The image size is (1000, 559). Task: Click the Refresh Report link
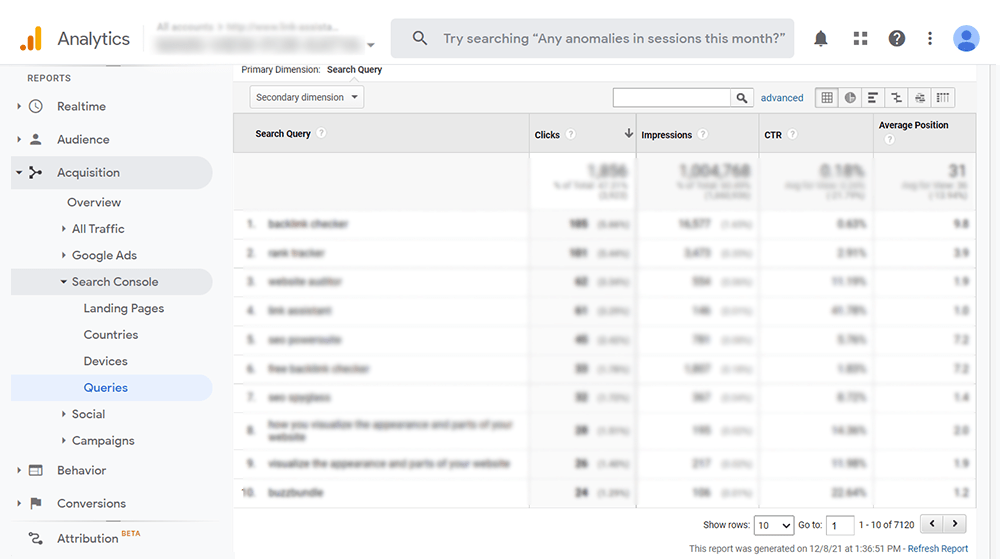point(937,549)
